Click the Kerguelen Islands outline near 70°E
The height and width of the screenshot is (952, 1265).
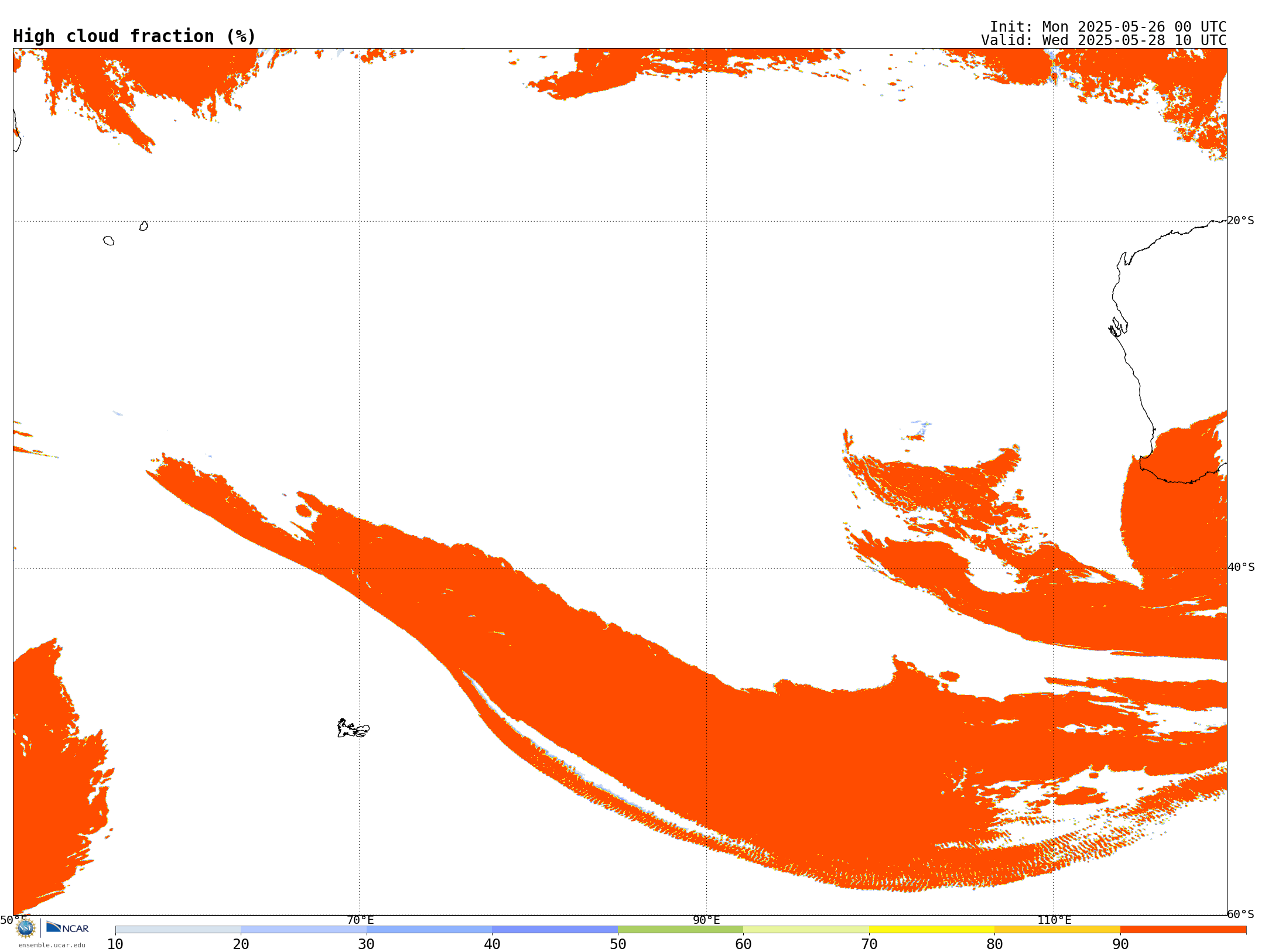pos(353,728)
